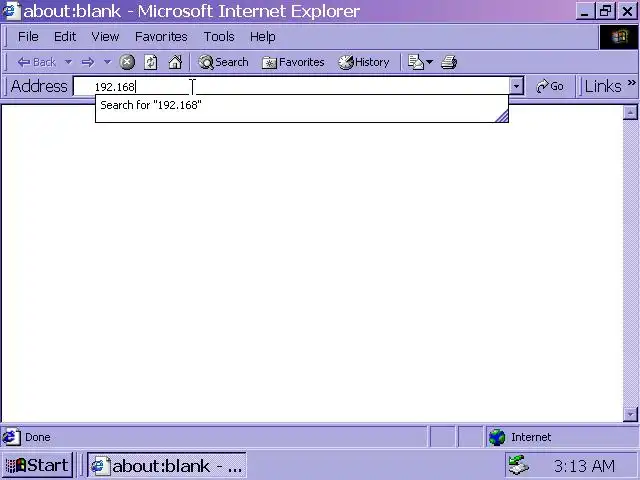The height and width of the screenshot is (480, 640).
Task: Click the vertical scrollbar down arrow
Action: [x=630, y=415]
